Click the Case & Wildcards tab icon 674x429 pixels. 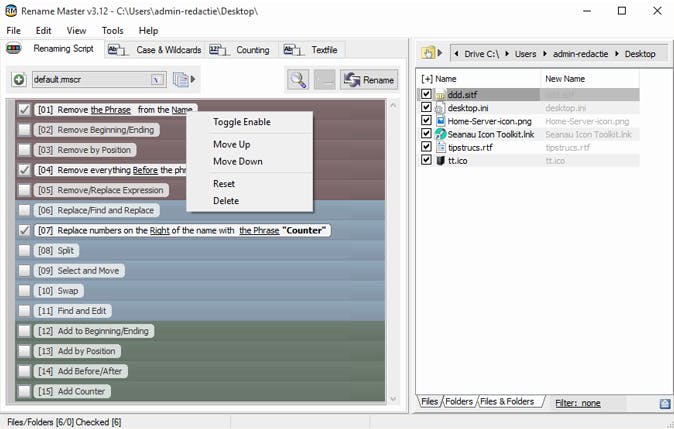point(117,50)
